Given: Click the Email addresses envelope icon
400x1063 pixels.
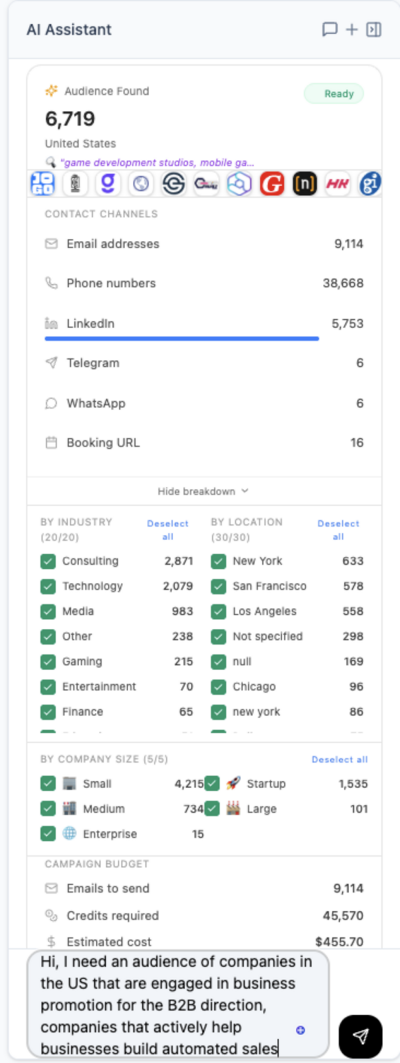Looking at the screenshot, I should tap(51, 243).
